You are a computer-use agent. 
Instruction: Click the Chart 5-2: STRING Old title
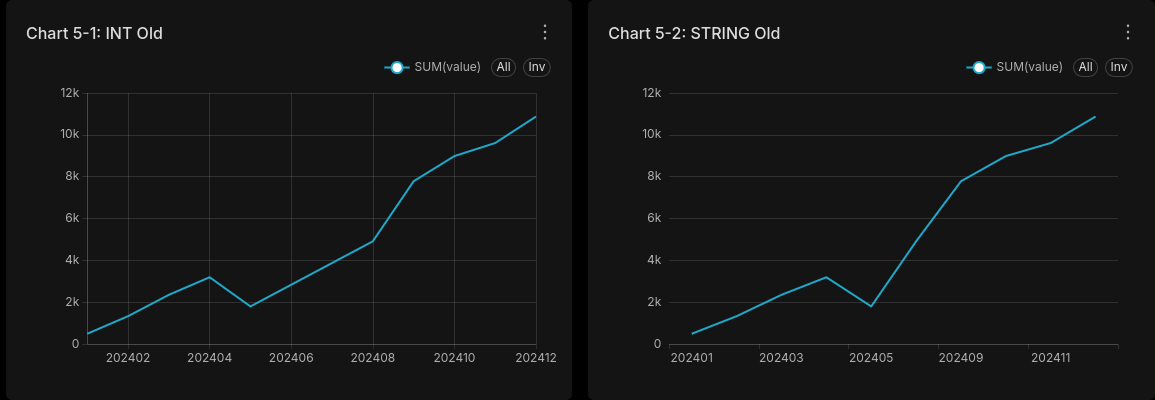tap(694, 33)
